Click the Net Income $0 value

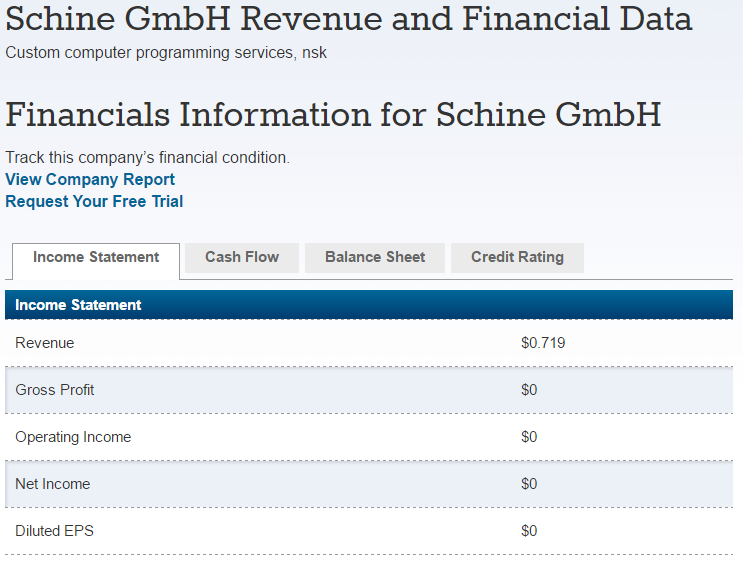pyautogui.click(x=529, y=484)
